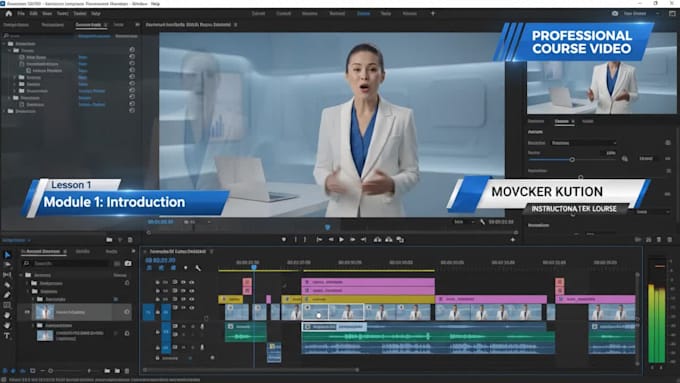This screenshot has width=680, height=383.
Task: Select the Rectangle shape tool
Action: [7, 305]
